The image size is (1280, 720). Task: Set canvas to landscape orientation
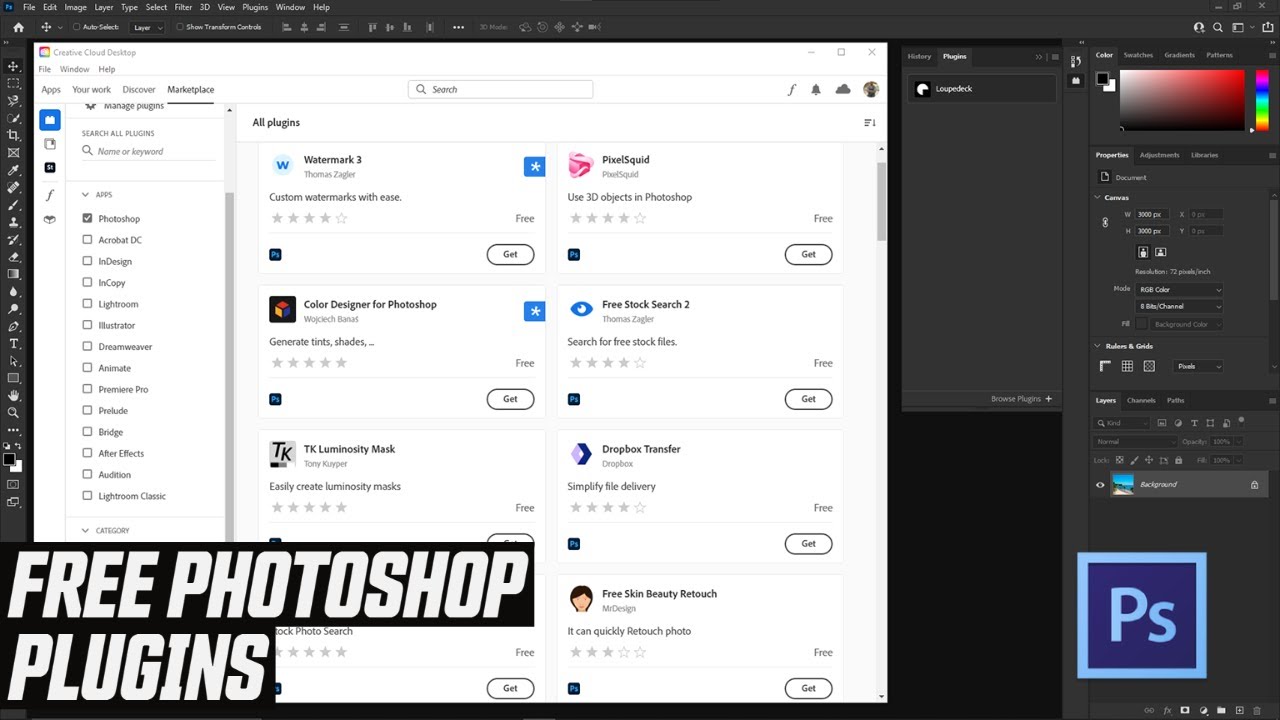[1161, 252]
